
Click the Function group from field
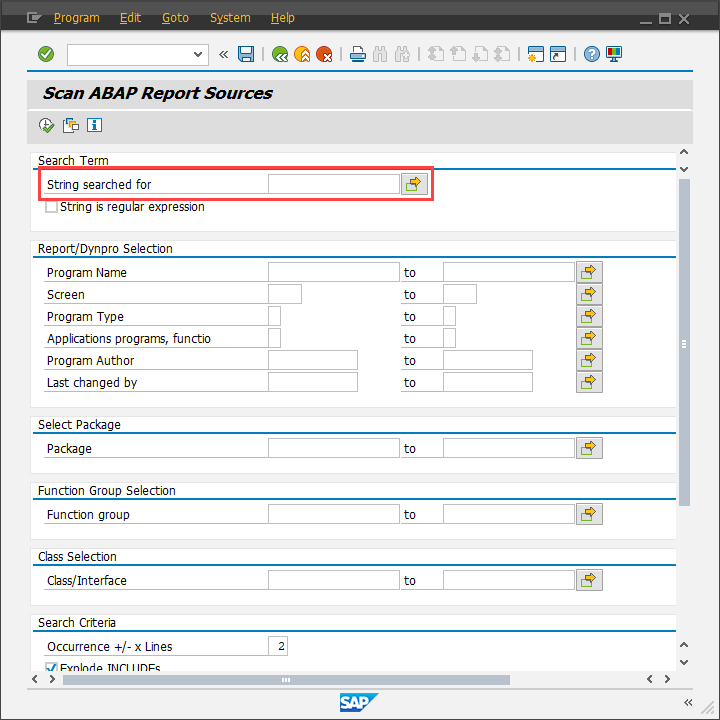click(334, 514)
